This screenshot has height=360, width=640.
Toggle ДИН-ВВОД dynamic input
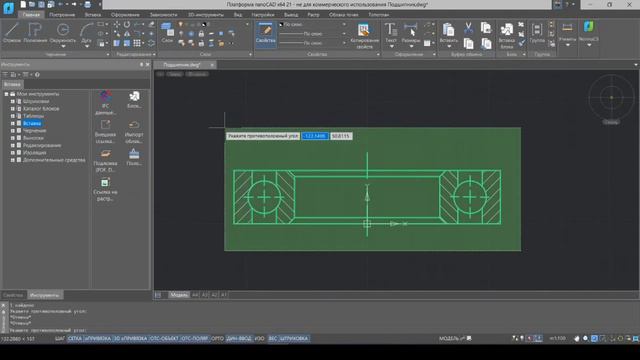[x=239, y=338]
